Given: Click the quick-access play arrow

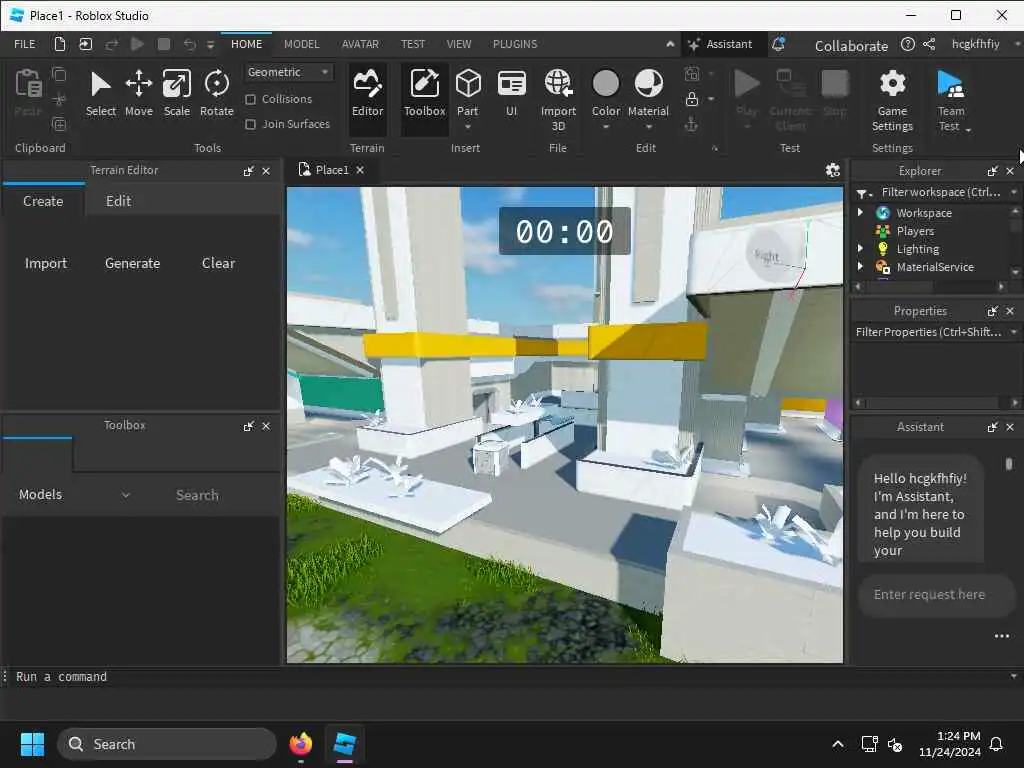Looking at the screenshot, I should 137,44.
